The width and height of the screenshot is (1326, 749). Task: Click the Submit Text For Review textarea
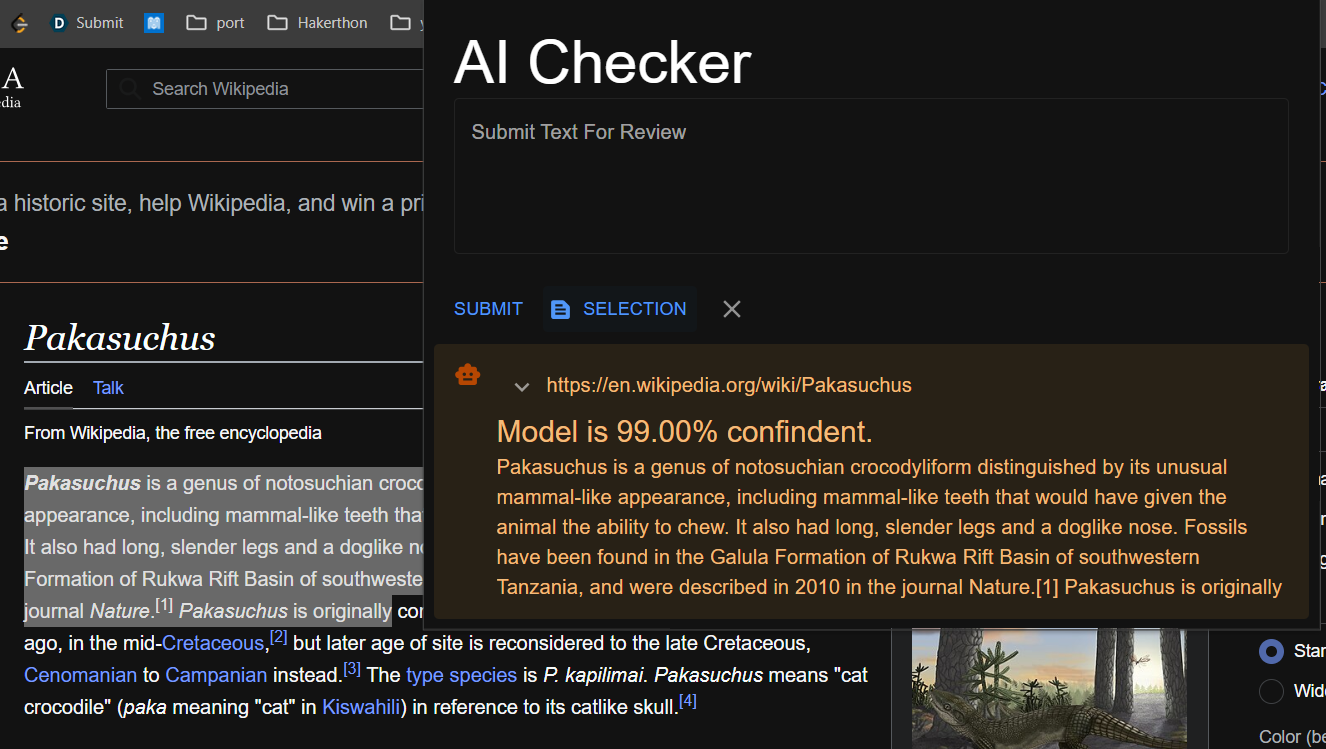(x=871, y=176)
